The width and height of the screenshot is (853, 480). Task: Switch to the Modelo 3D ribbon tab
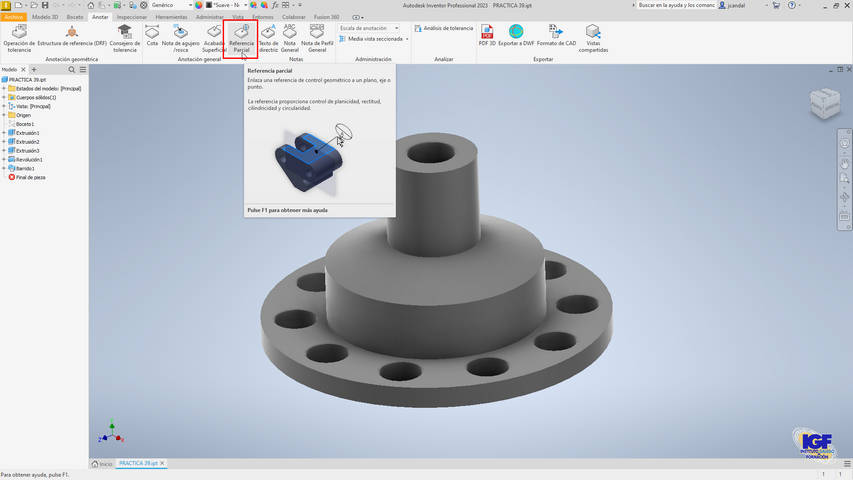click(45, 17)
